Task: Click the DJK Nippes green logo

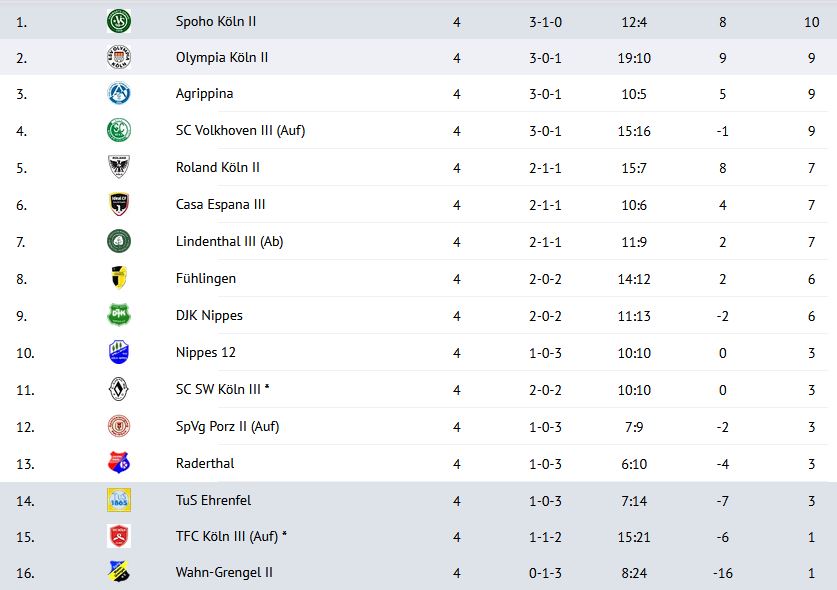Action: pyautogui.click(x=119, y=316)
